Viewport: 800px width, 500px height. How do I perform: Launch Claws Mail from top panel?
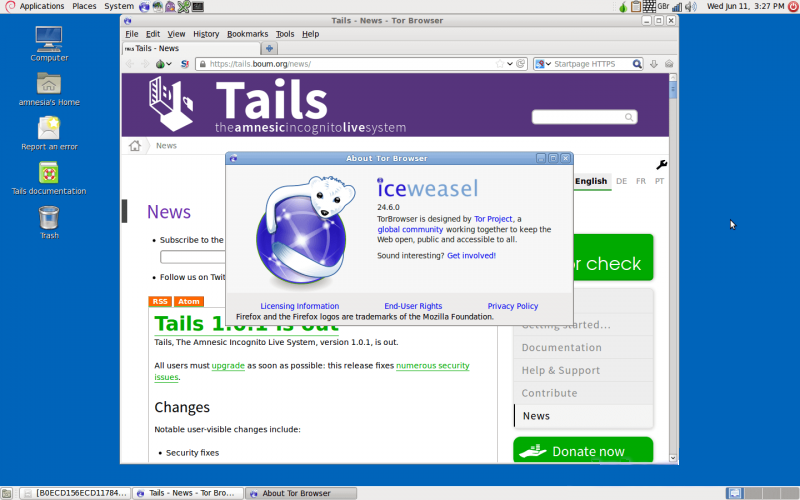[x=158, y=7]
